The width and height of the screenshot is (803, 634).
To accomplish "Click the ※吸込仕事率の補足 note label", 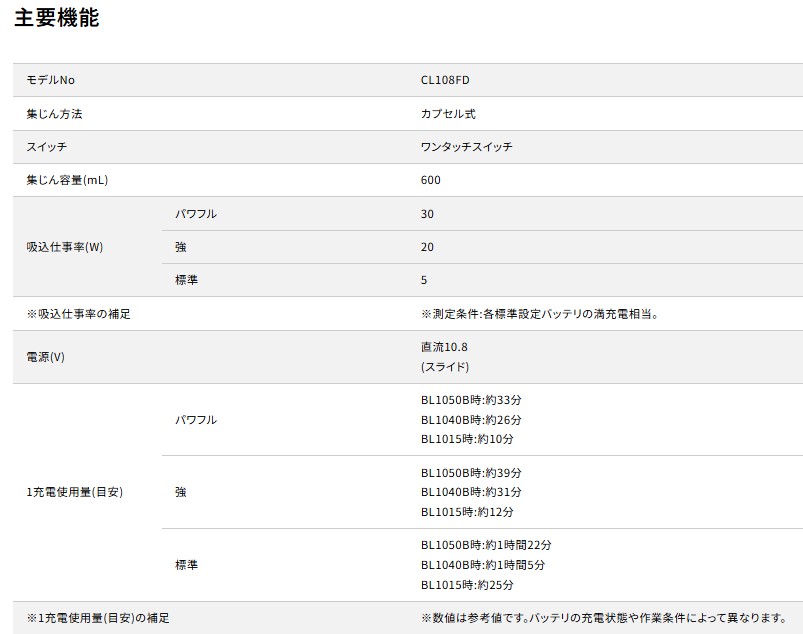I will [78, 314].
